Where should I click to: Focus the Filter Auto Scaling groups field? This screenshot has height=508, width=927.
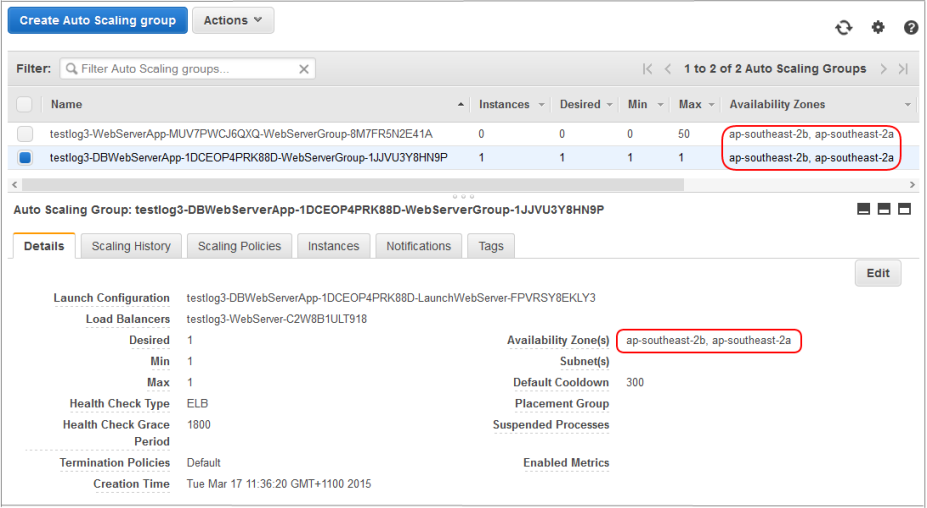pos(187,69)
